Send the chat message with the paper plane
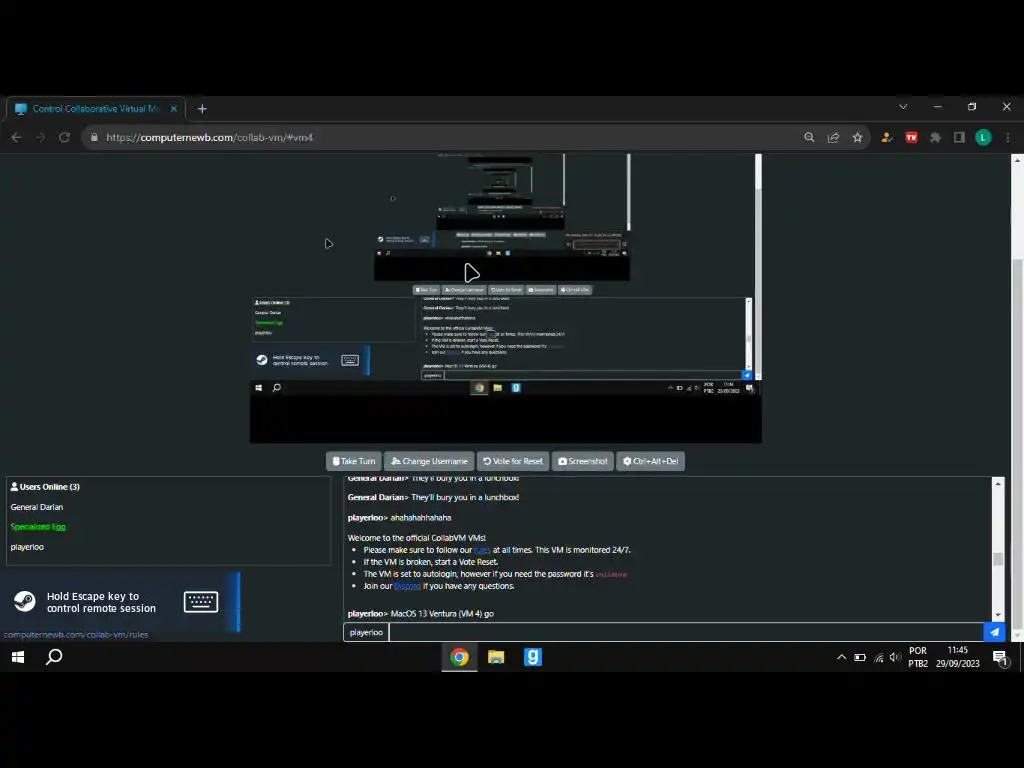The height and width of the screenshot is (768, 1024). coord(994,632)
